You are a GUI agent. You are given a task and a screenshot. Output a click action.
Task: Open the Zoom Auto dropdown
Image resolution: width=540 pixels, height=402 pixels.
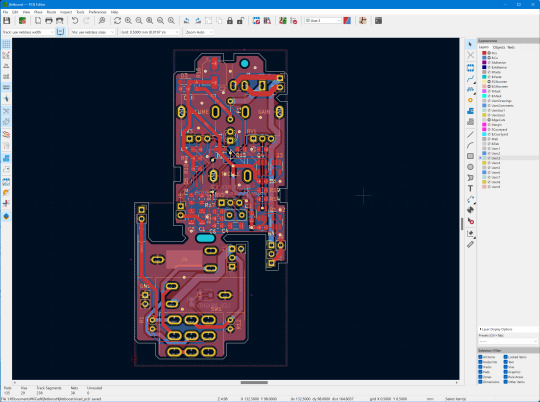coord(199,32)
